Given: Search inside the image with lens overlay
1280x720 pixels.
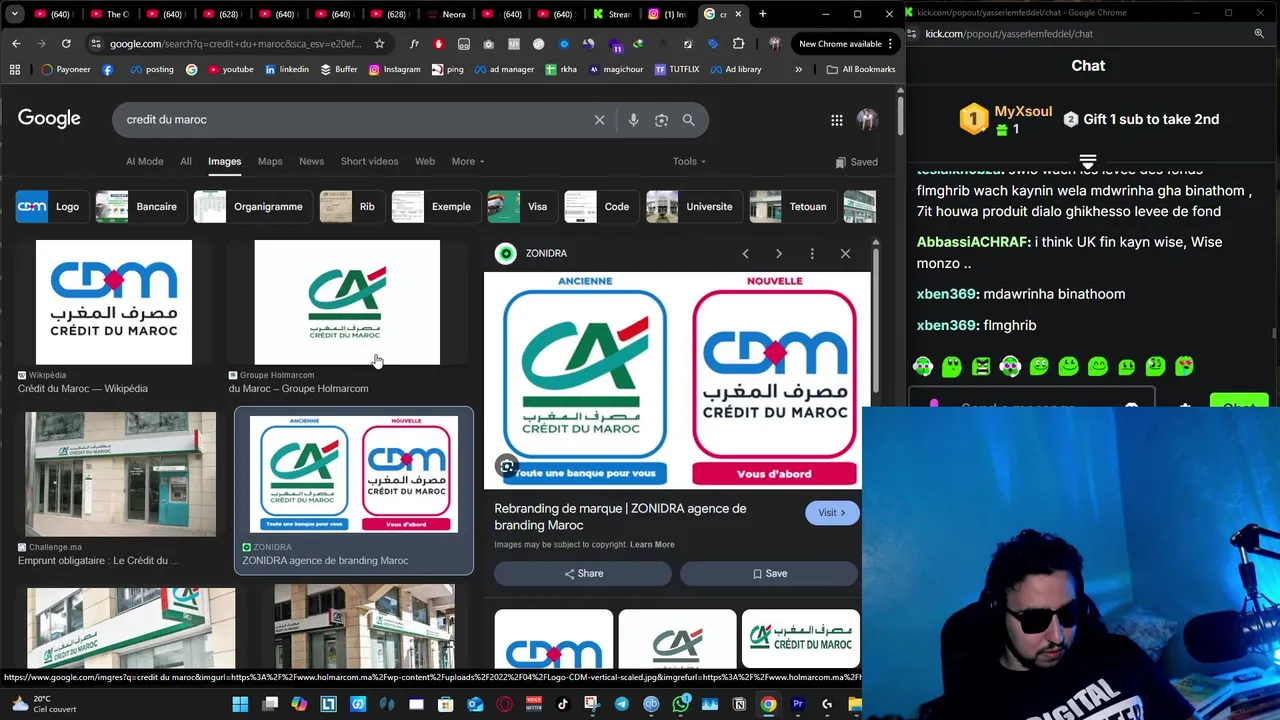Looking at the screenshot, I should (x=507, y=466).
